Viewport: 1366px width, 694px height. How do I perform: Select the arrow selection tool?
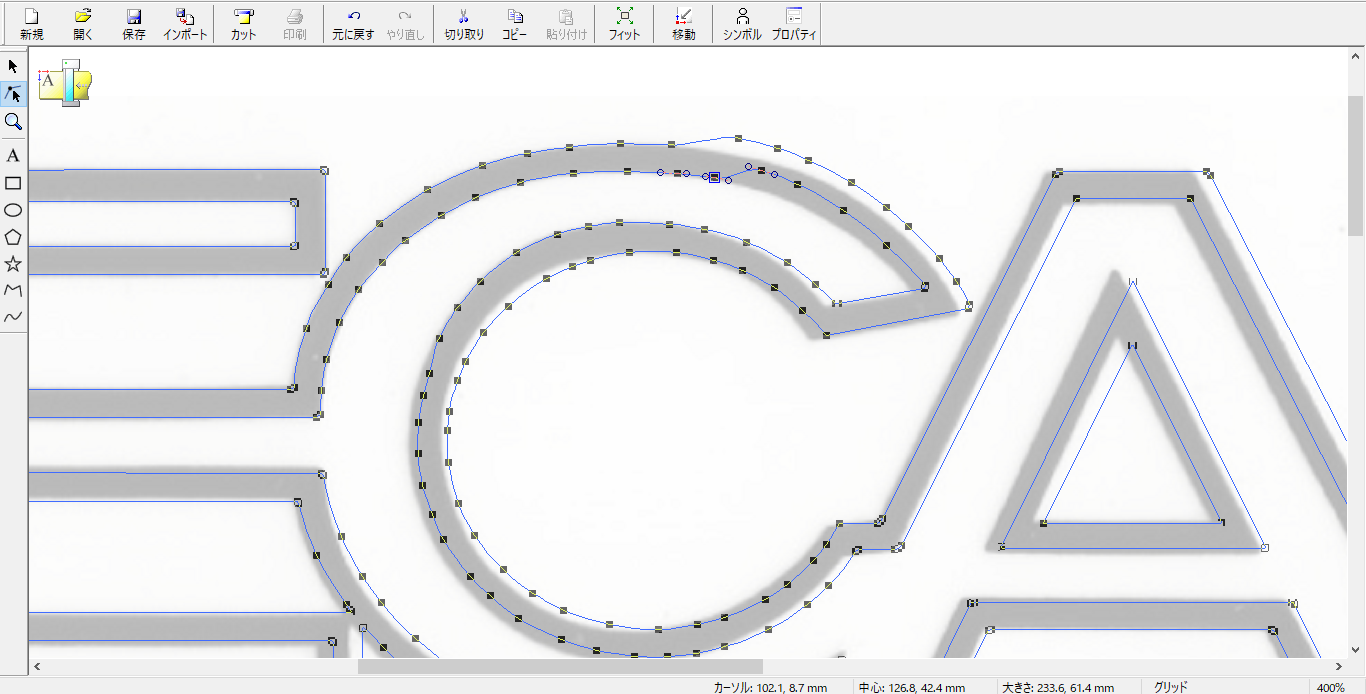coord(13,66)
